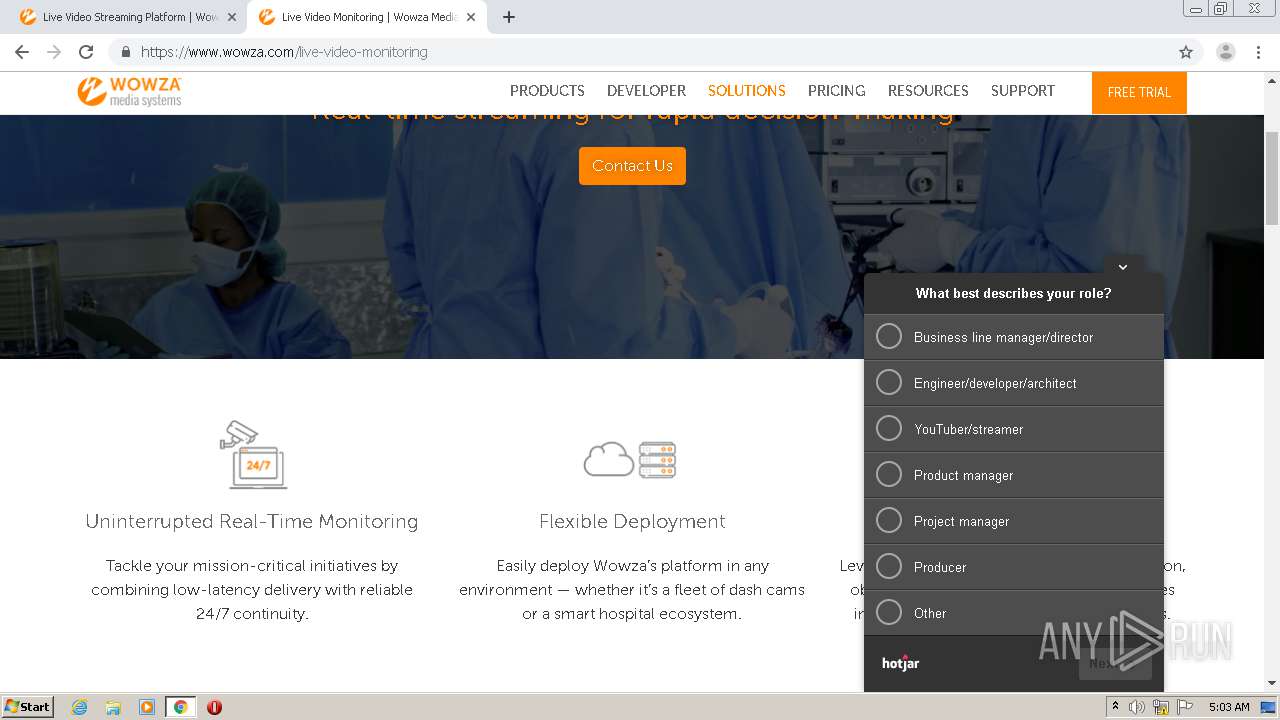Click the cloud and server deployment icon
This screenshot has height=720, width=1280.
click(631, 459)
